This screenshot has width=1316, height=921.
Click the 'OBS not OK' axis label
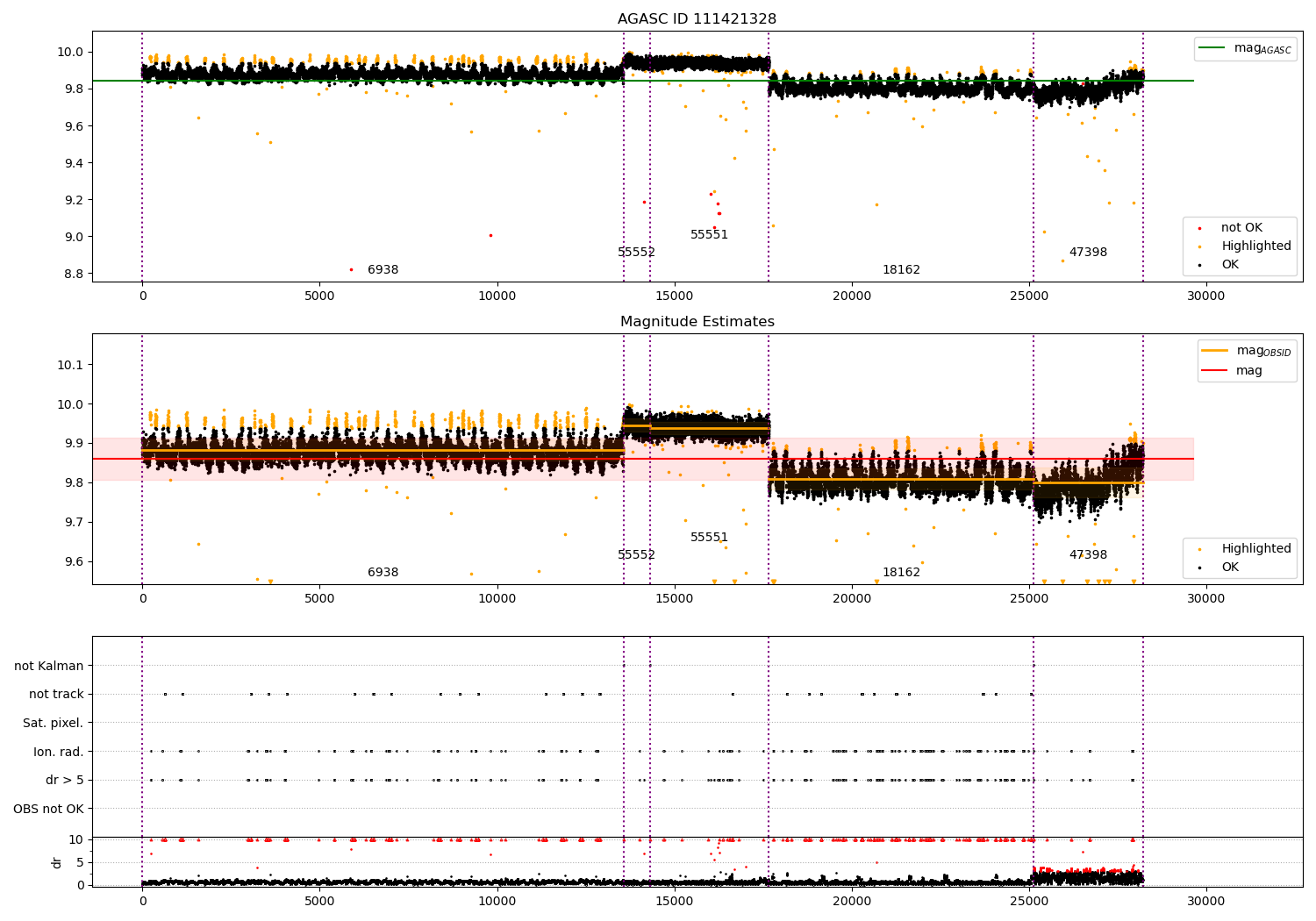click(49, 809)
